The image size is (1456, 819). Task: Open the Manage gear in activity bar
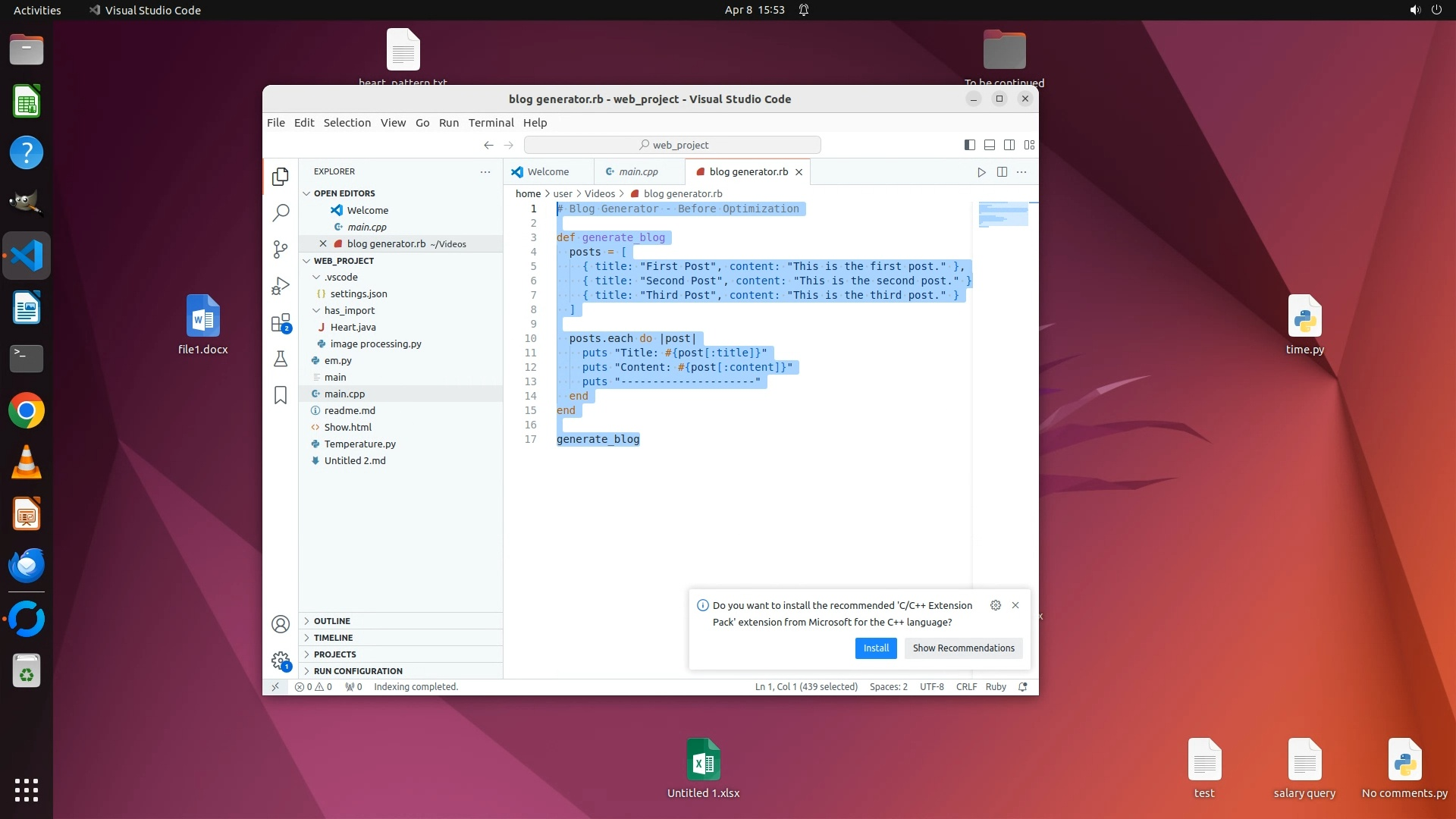click(x=281, y=661)
